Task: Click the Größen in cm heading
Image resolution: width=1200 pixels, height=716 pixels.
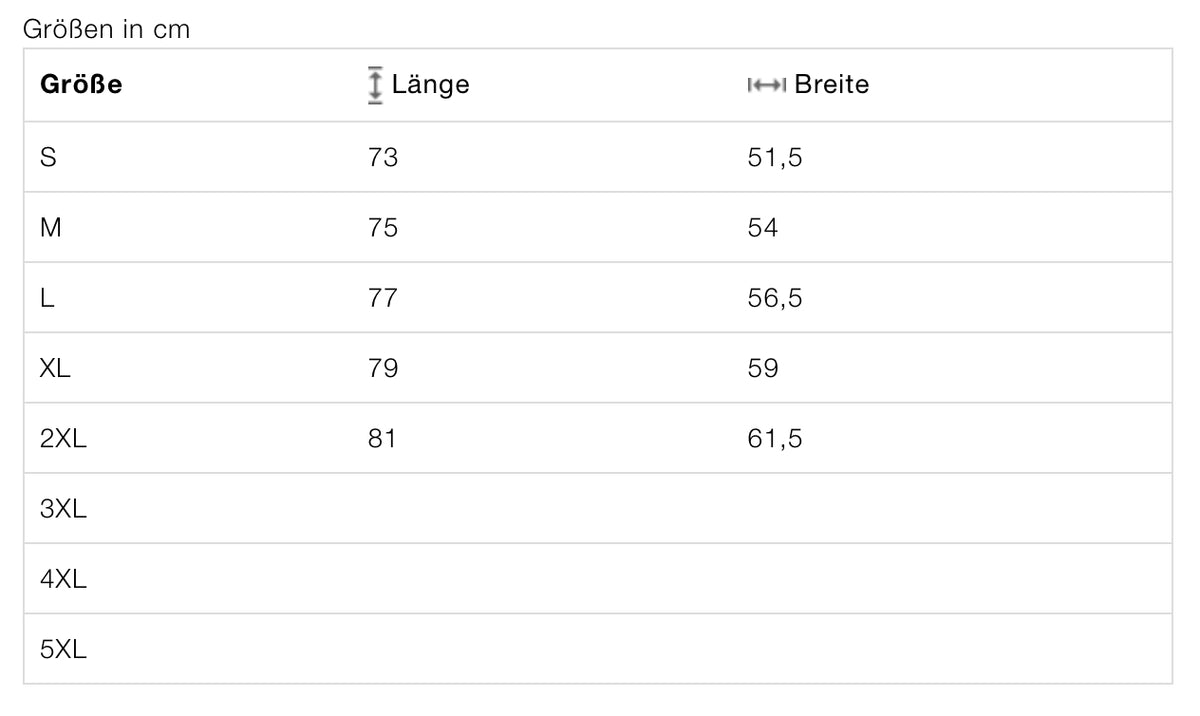Action: point(106,29)
